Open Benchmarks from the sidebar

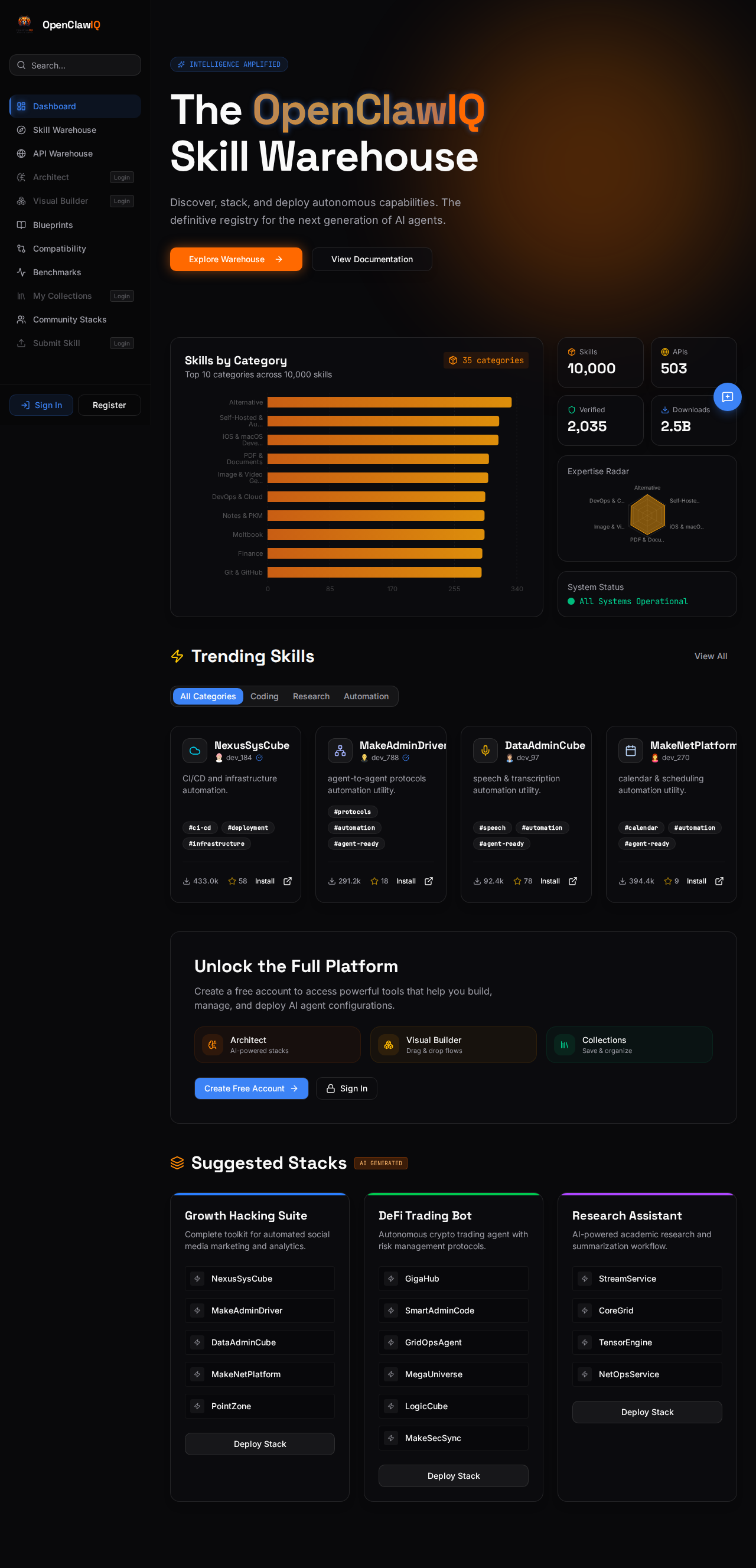pyautogui.click(x=76, y=272)
